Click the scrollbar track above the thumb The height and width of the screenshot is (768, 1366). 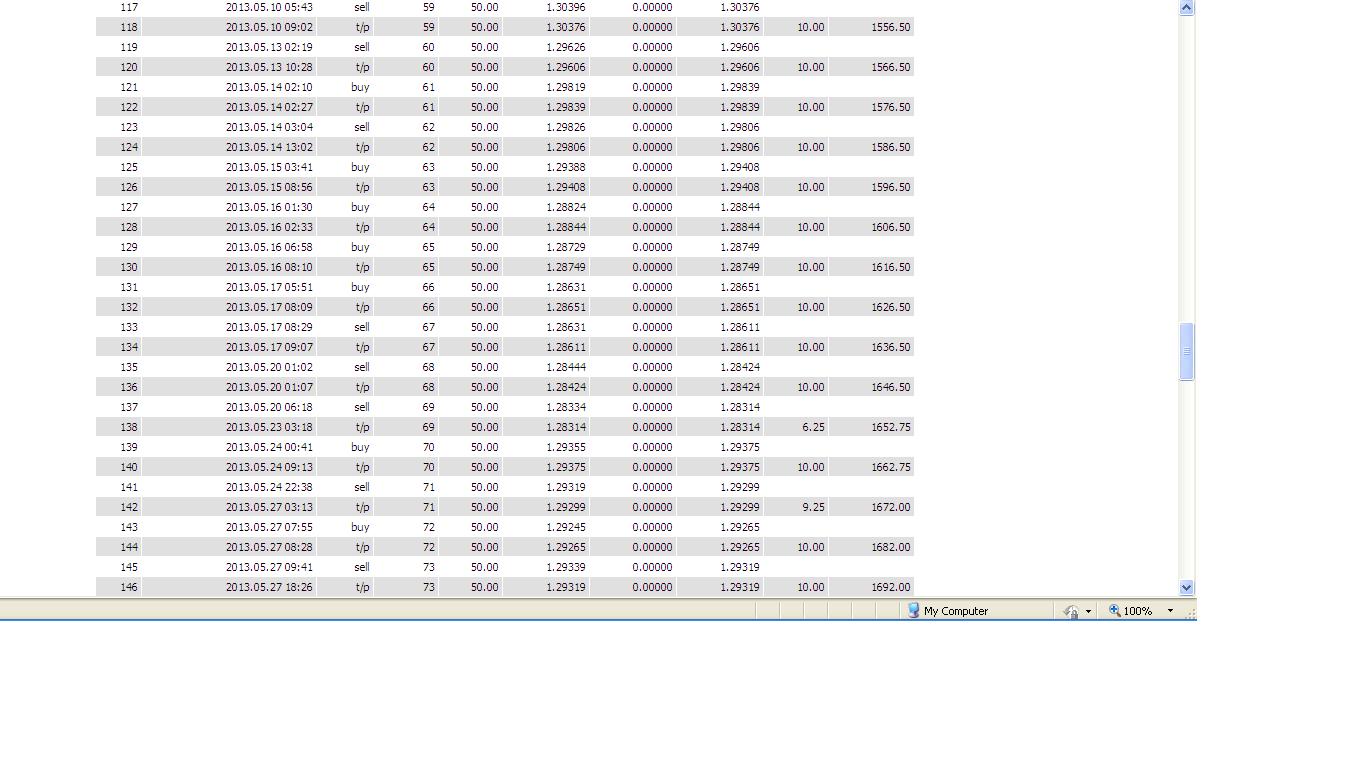click(1186, 168)
